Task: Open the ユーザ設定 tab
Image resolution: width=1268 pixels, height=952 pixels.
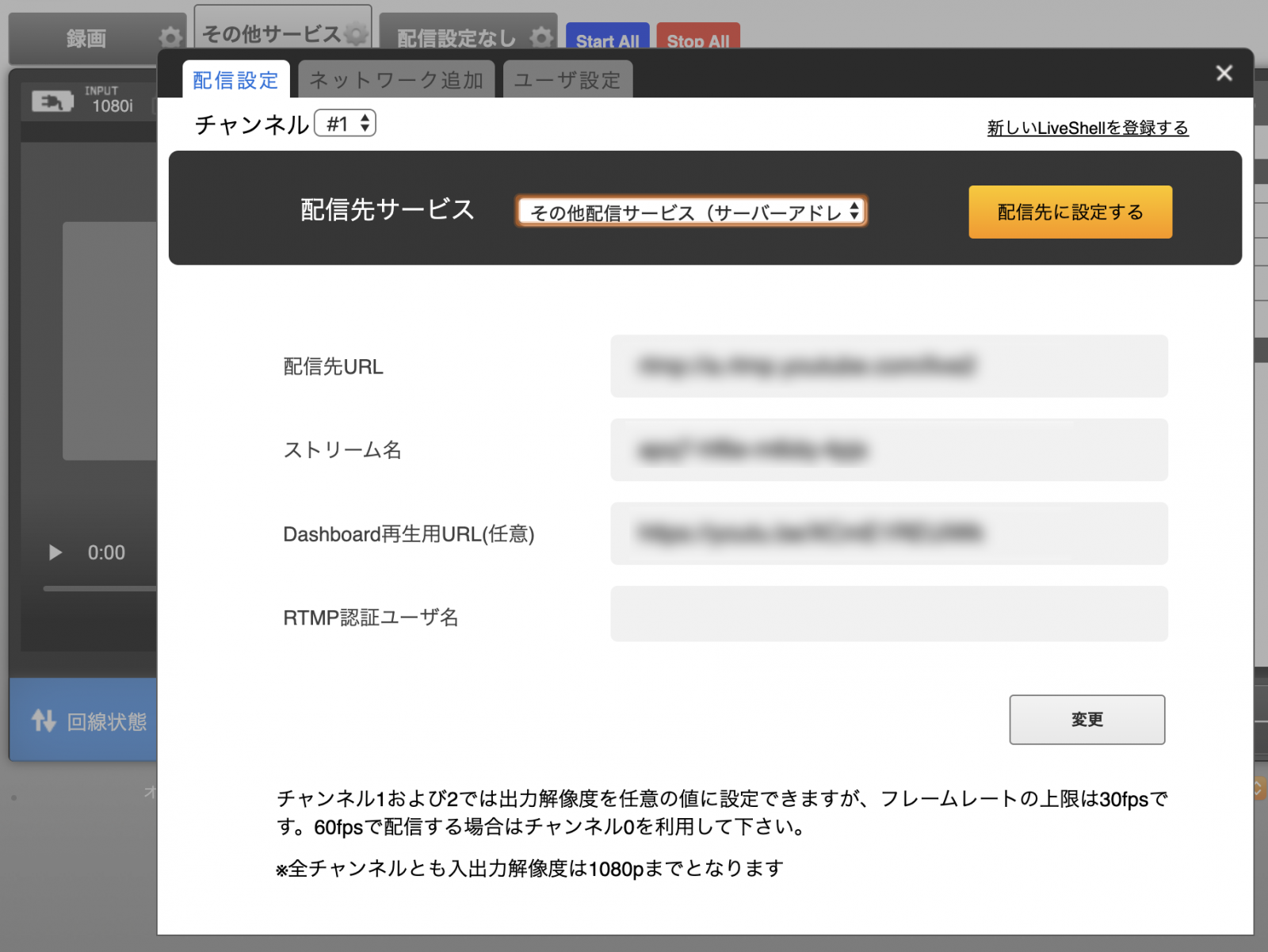Action: (567, 80)
